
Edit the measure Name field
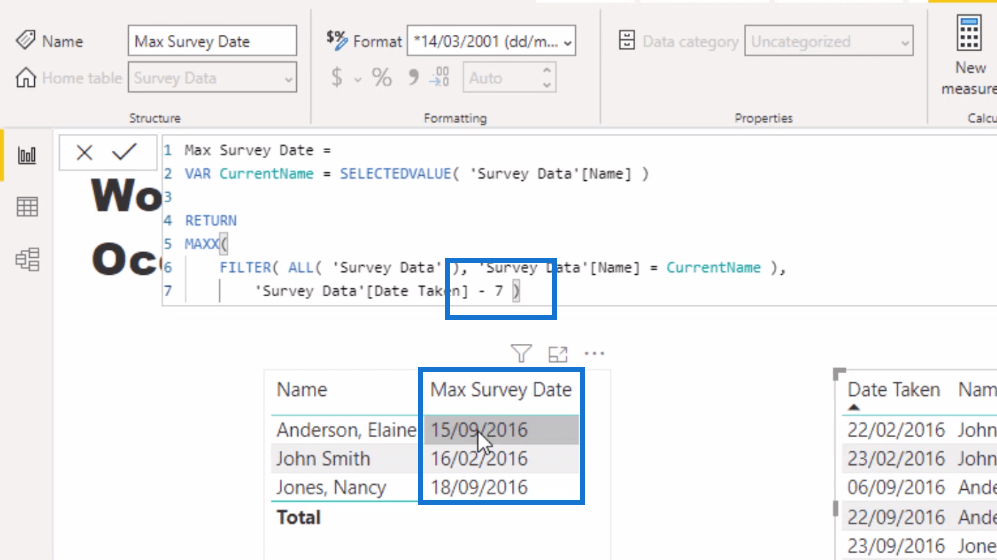pyautogui.click(x=212, y=41)
